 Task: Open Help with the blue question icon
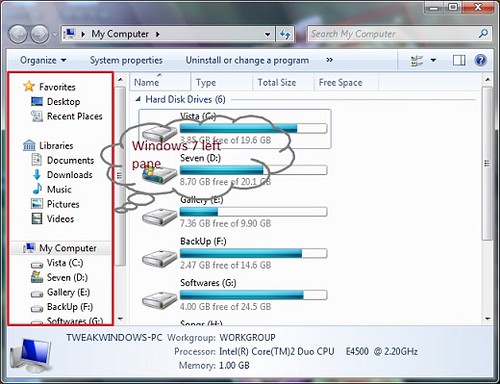click(x=481, y=60)
